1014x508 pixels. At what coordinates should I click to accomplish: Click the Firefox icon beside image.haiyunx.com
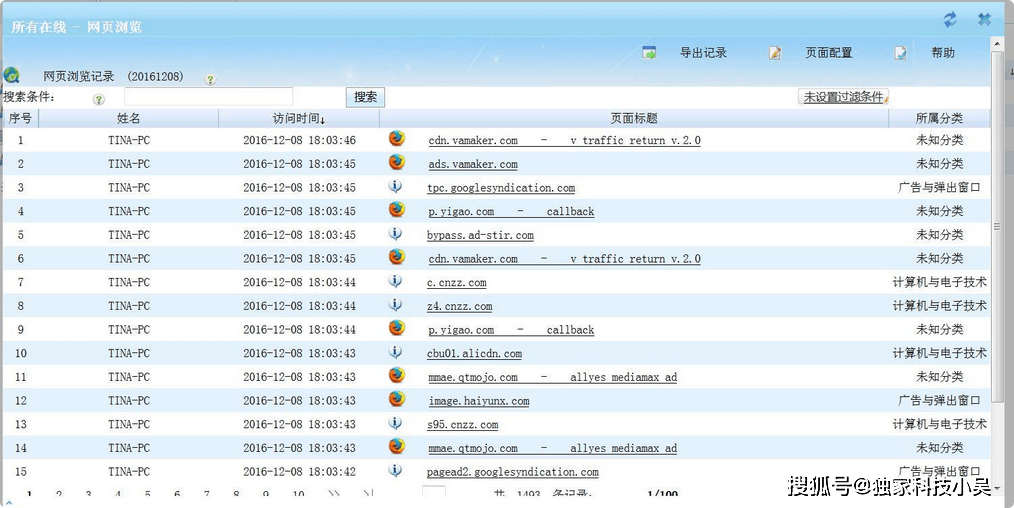(x=396, y=399)
